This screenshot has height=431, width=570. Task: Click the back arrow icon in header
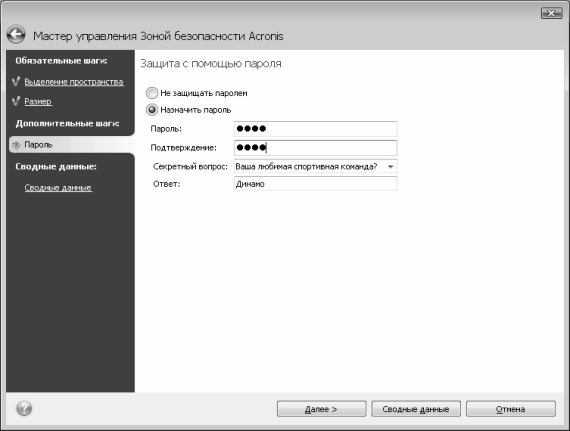pos(16,35)
